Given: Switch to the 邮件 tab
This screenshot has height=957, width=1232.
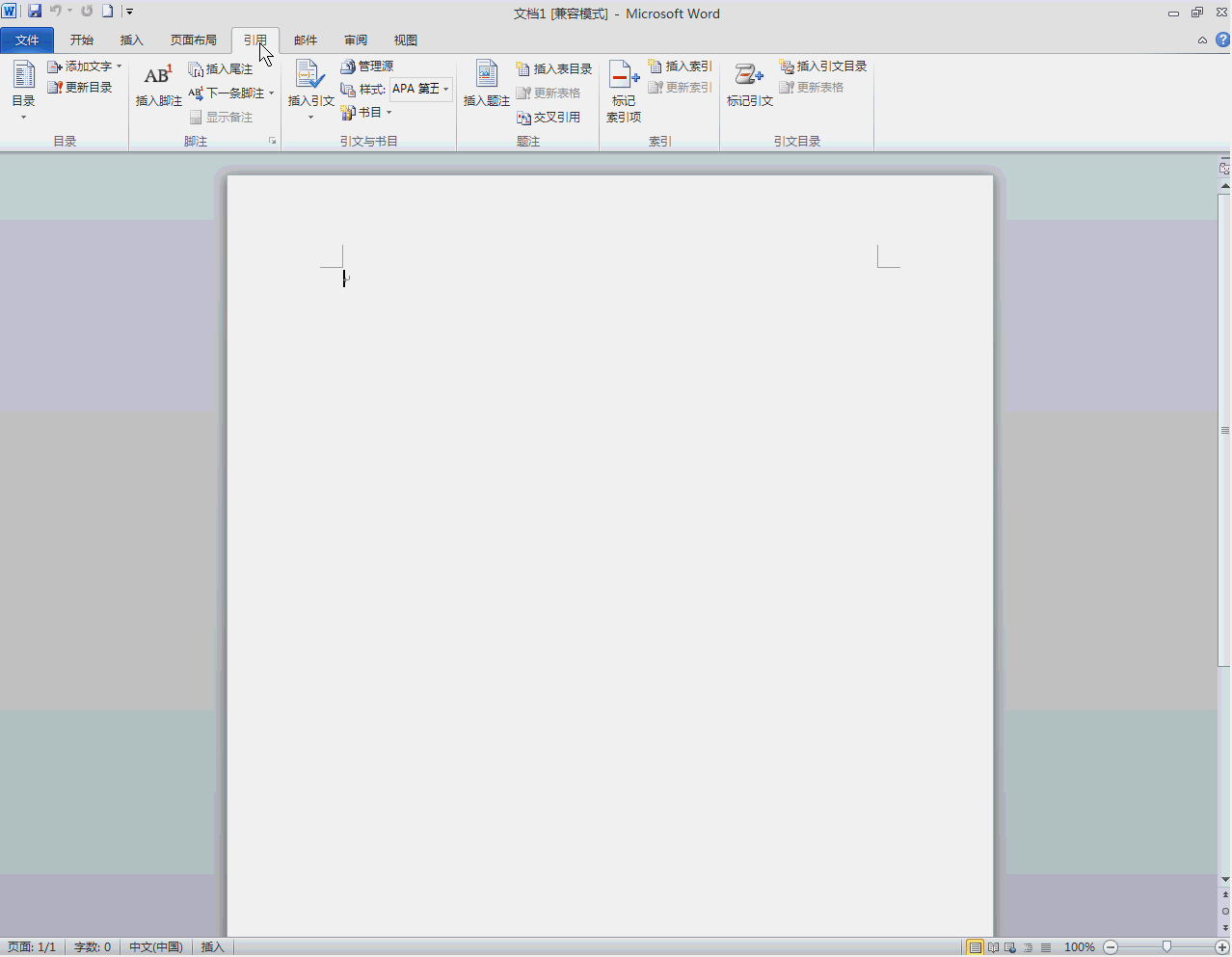Looking at the screenshot, I should [306, 40].
